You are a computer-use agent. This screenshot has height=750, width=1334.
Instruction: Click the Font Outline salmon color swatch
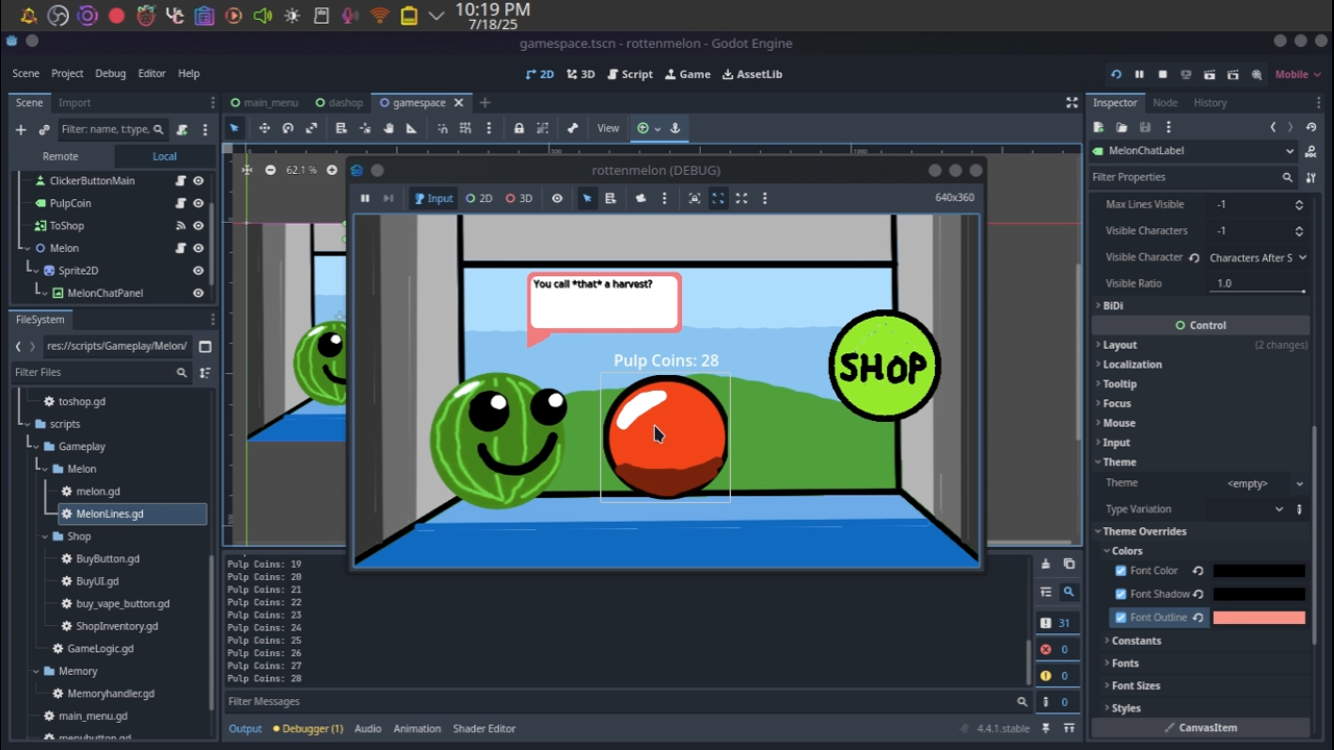click(x=1258, y=618)
